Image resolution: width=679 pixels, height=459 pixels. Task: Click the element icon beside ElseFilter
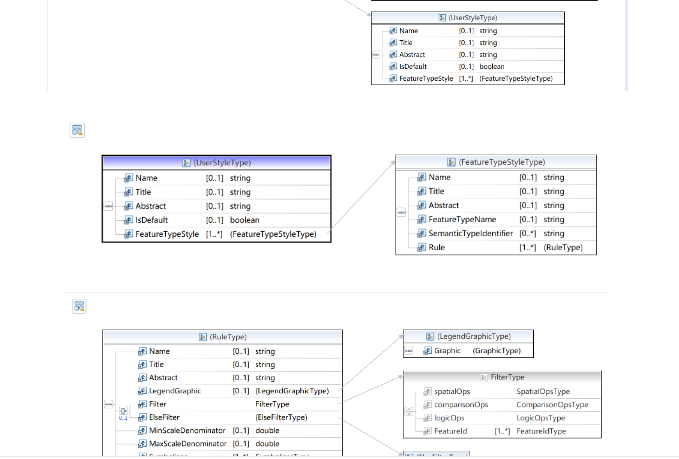[142, 417]
